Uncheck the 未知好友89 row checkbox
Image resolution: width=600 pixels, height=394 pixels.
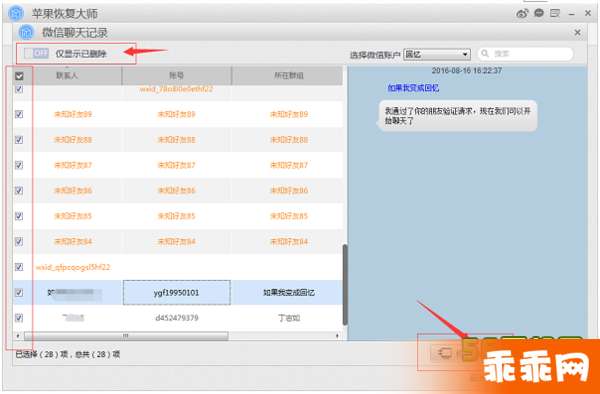[x=19, y=114]
